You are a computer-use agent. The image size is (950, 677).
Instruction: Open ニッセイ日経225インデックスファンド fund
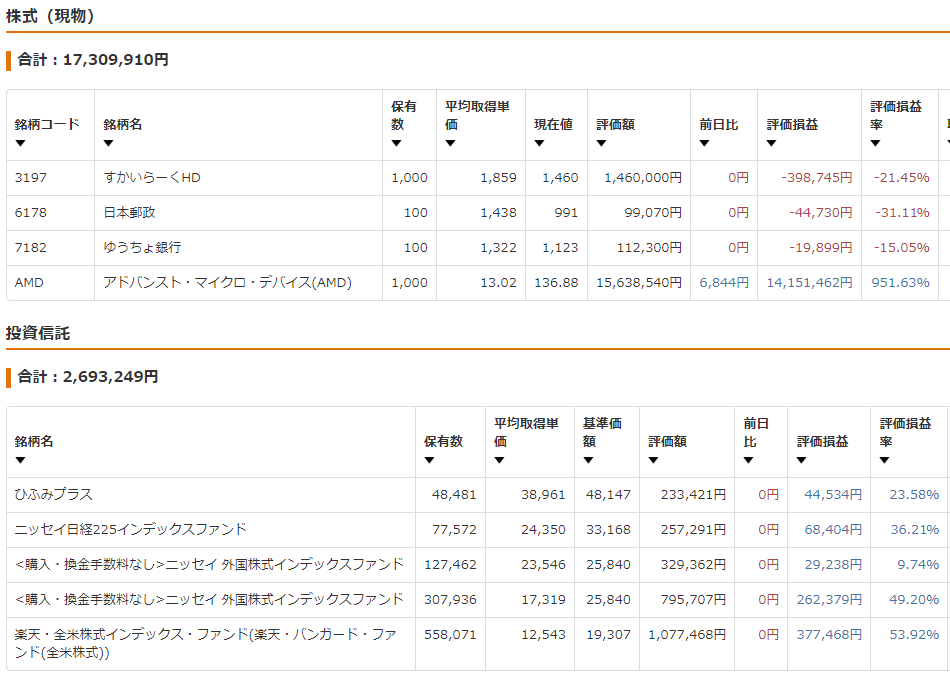tap(130, 530)
